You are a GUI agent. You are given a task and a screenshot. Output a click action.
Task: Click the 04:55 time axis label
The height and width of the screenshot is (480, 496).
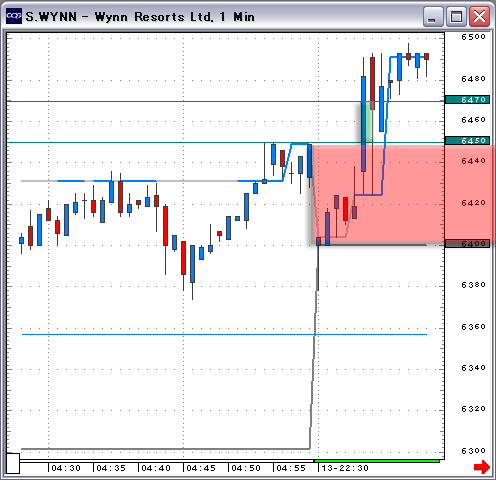(x=291, y=468)
